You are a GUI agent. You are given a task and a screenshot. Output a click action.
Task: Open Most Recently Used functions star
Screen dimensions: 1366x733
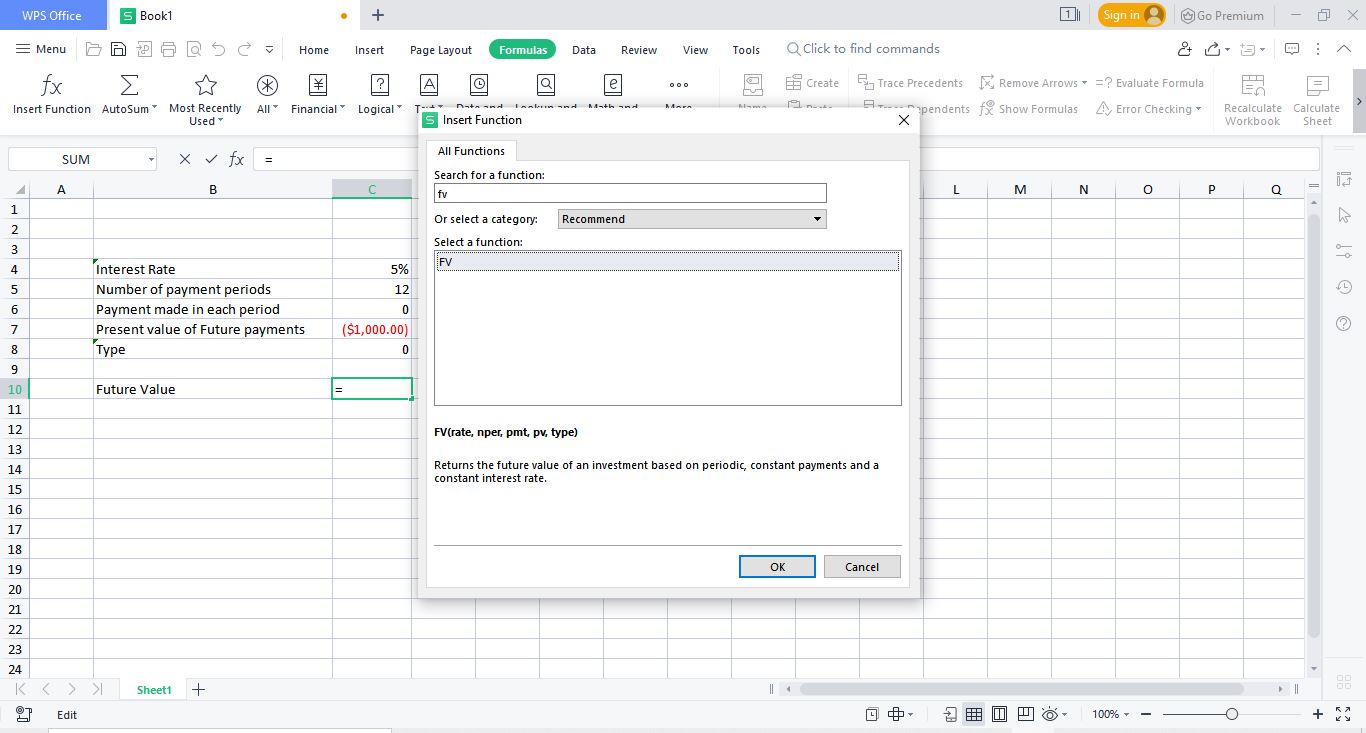click(x=205, y=85)
